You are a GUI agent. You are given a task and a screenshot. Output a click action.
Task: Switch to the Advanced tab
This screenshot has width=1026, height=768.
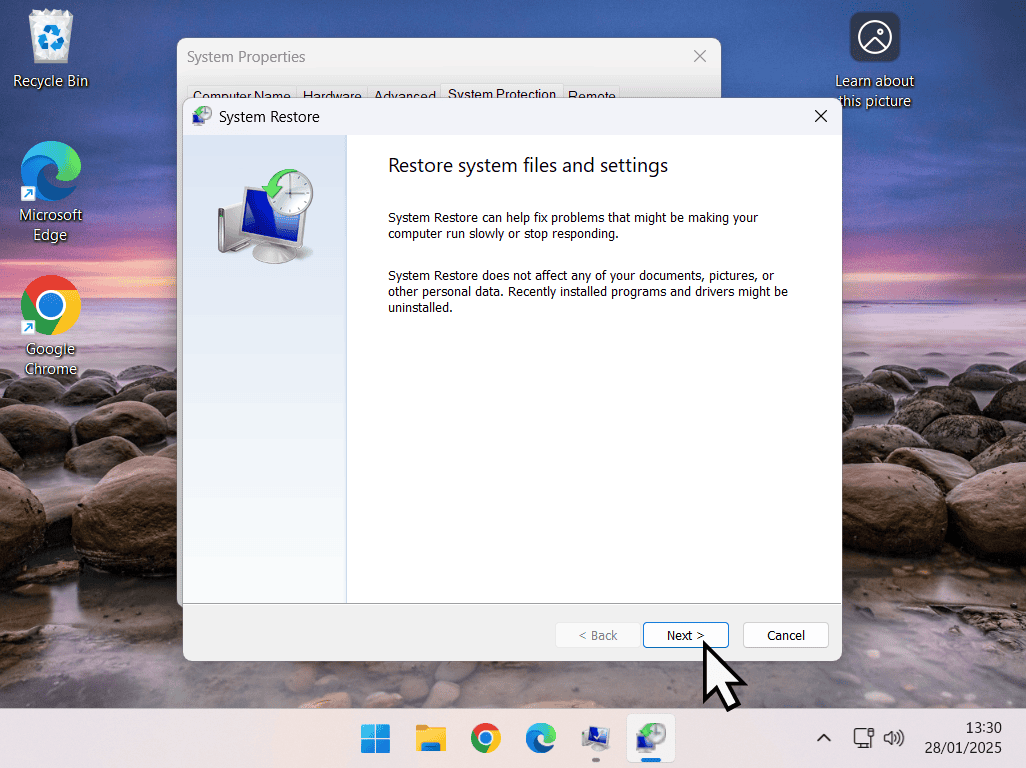tap(404, 93)
